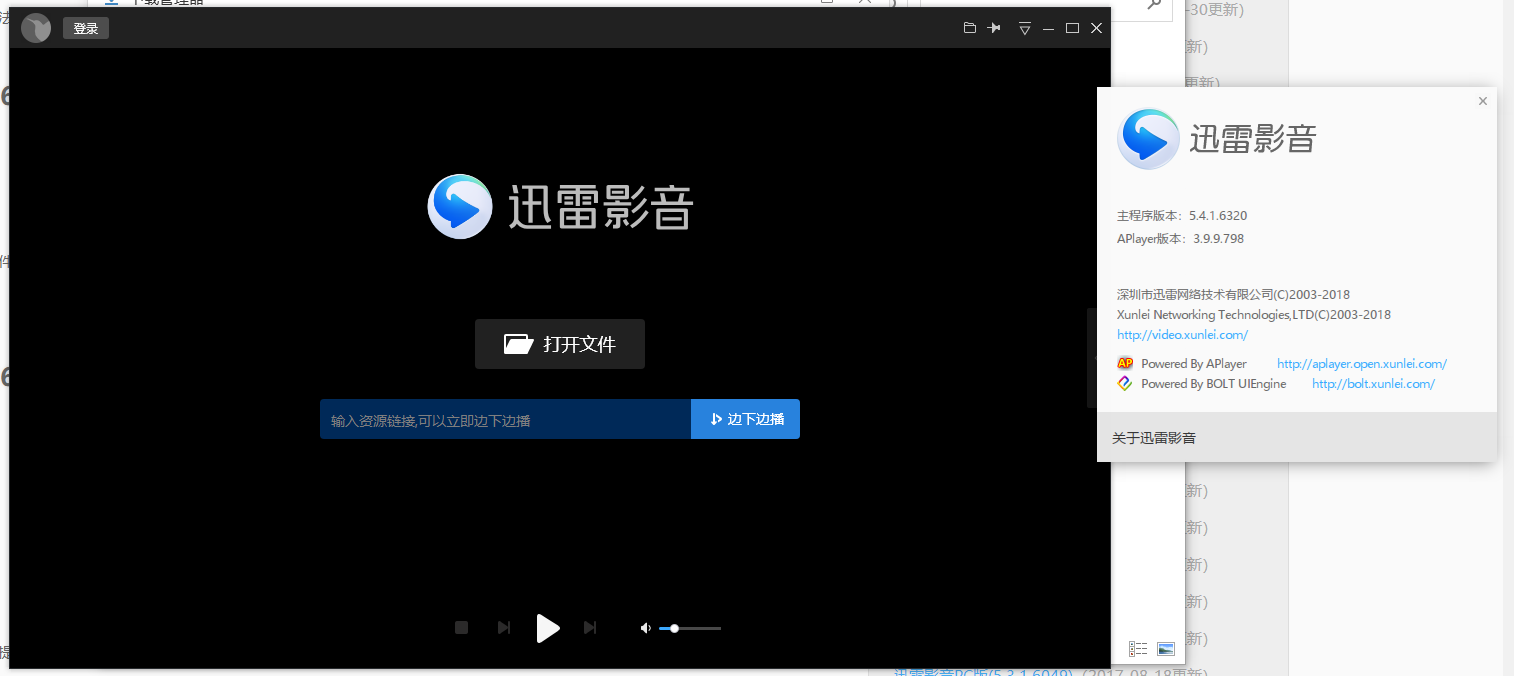Mute audio via the speaker icon
This screenshot has height=676, width=1514.
click(645, 627)
